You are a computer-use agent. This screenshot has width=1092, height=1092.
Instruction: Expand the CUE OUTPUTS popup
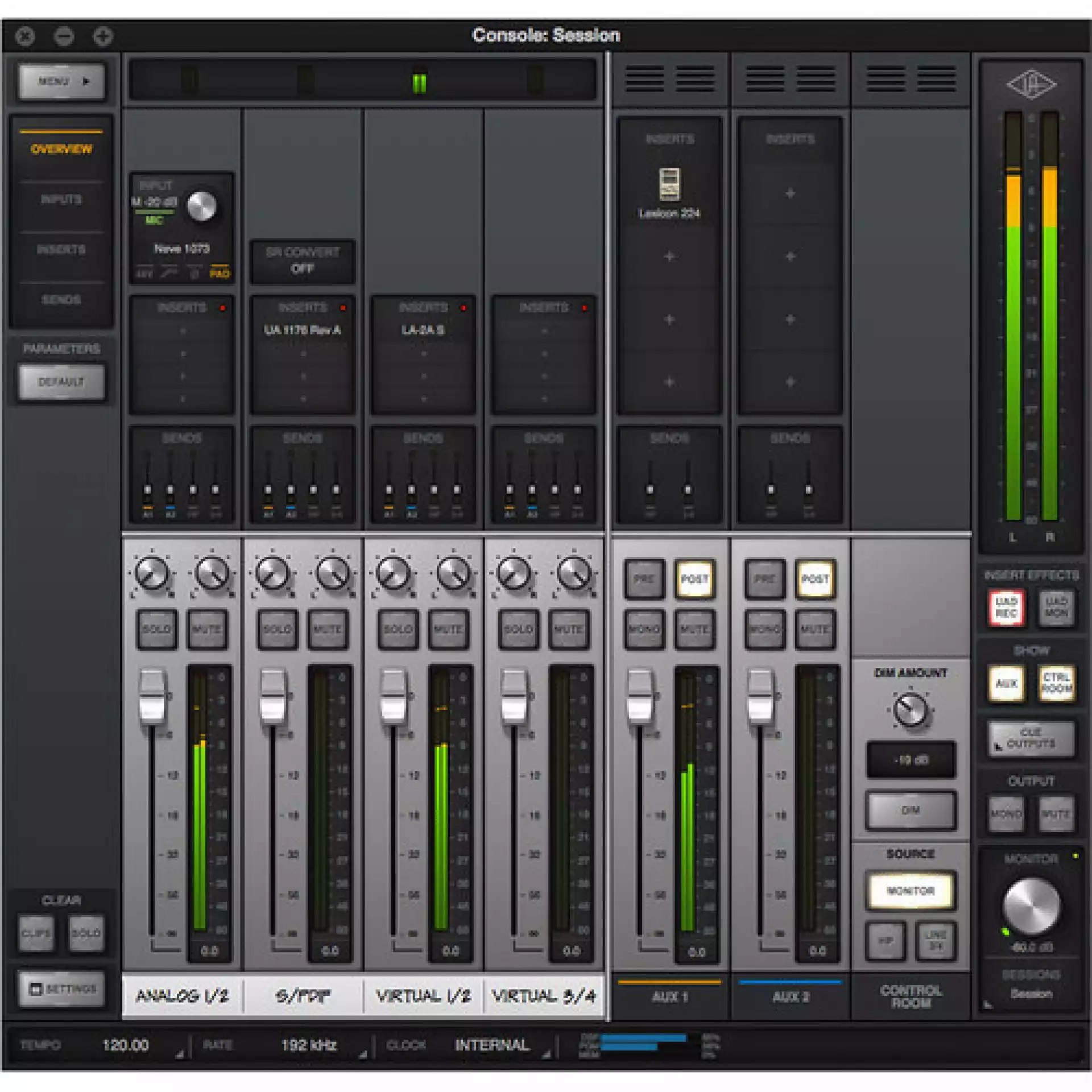(x=1031, y=738)
